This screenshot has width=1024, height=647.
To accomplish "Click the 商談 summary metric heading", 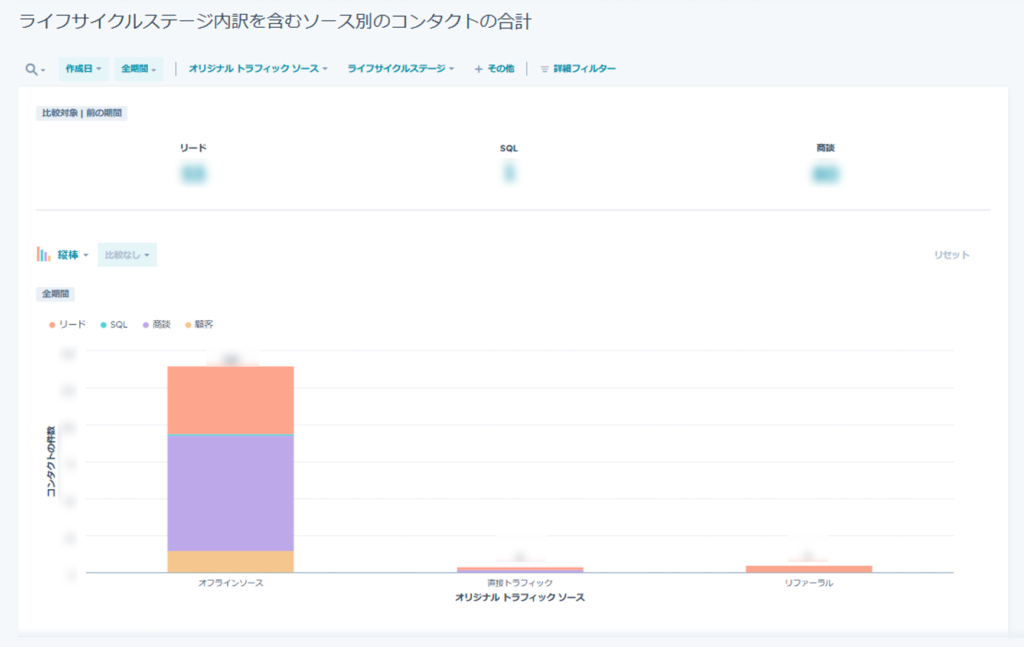I will point(825,148).
